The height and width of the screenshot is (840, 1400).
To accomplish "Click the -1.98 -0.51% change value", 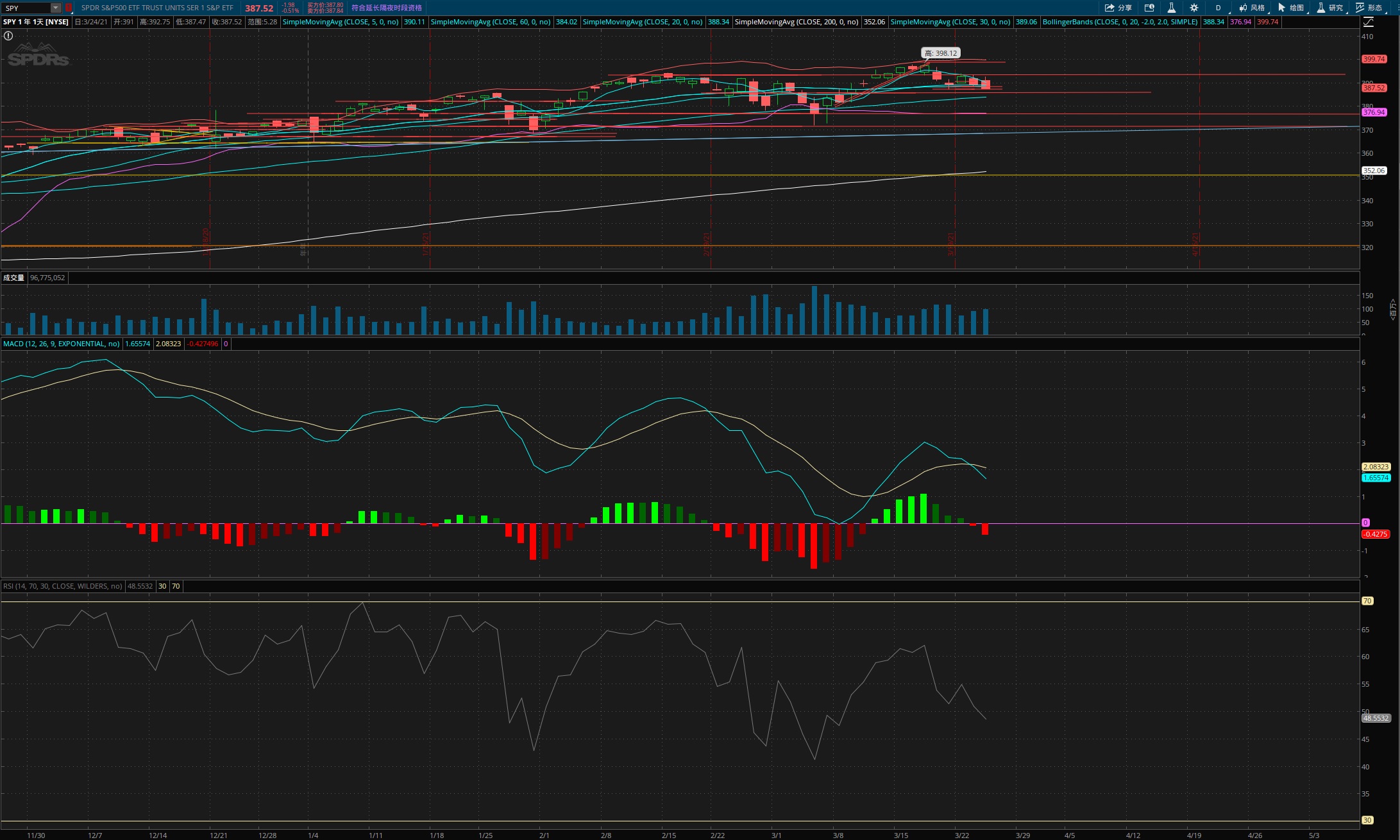I will coord(290,8).
